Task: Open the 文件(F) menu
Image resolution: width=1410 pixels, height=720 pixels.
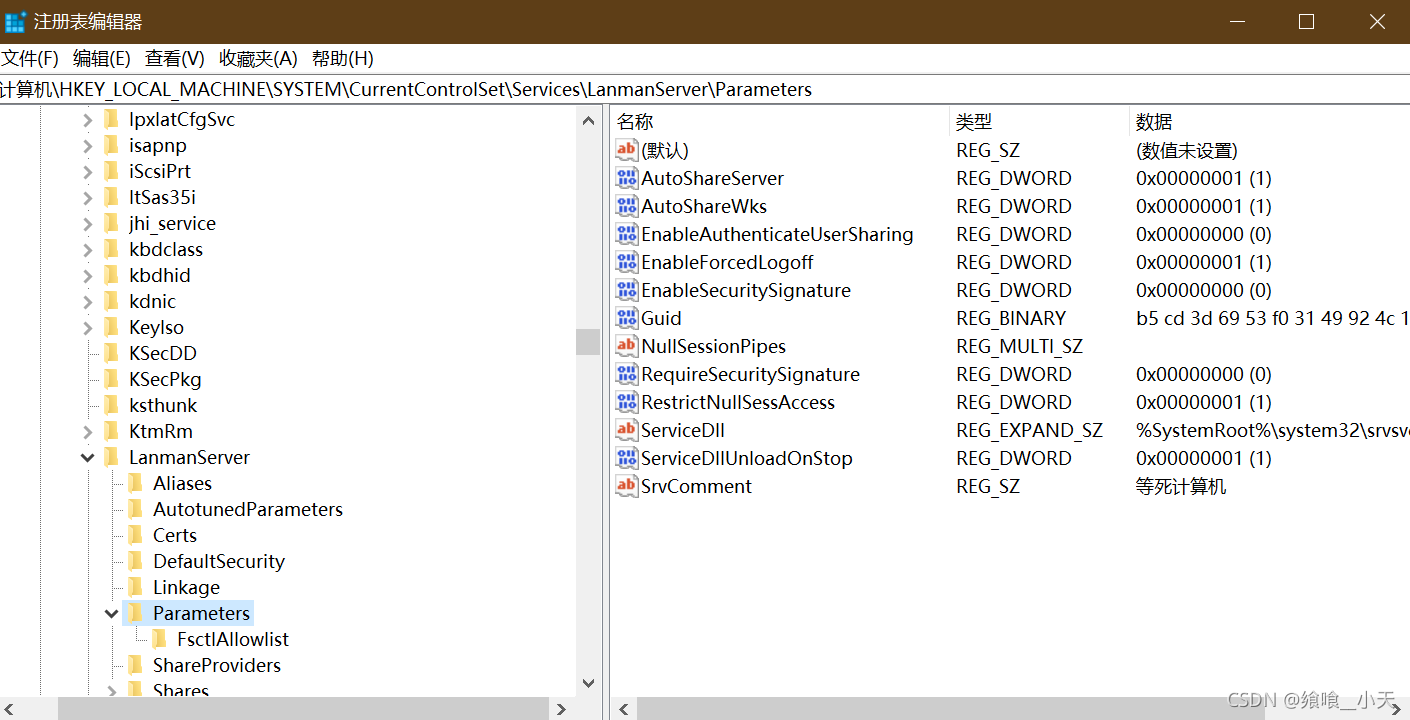Action: point(30,59)
